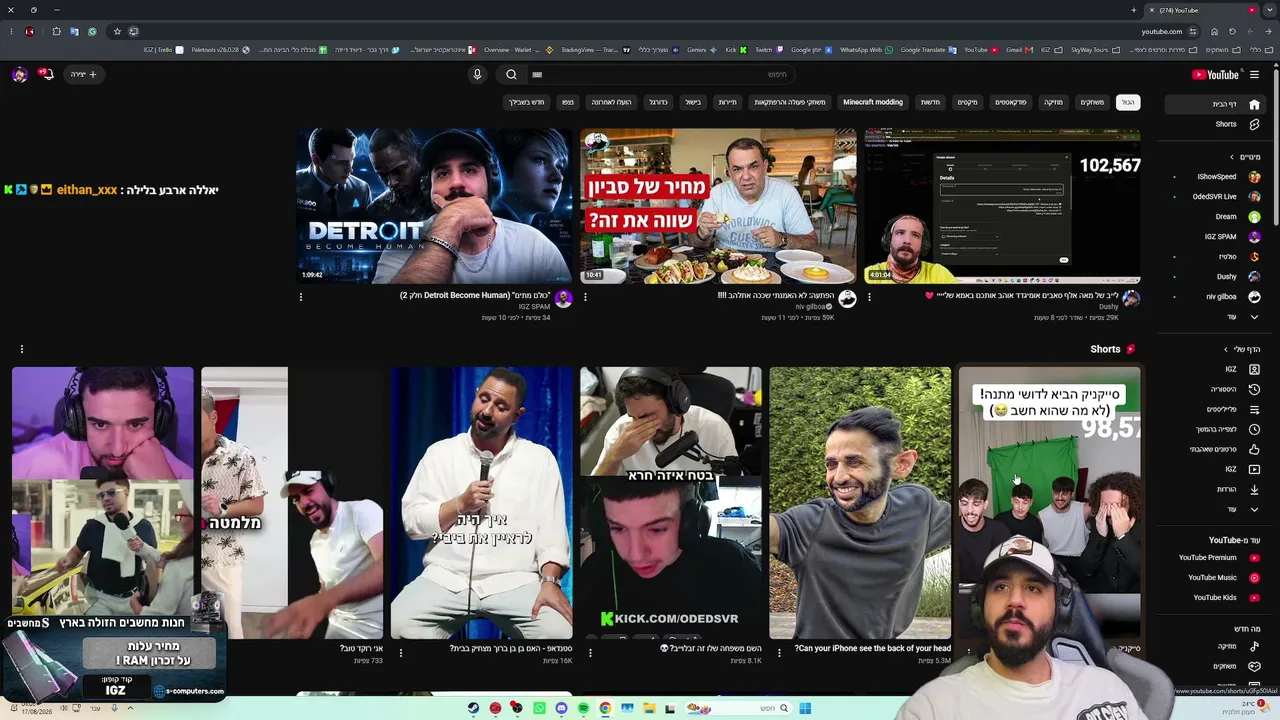Open options for the stand-up Short
Viewport: 1280px width, 720px height.
pyautogui.click(x=401, y=653)
